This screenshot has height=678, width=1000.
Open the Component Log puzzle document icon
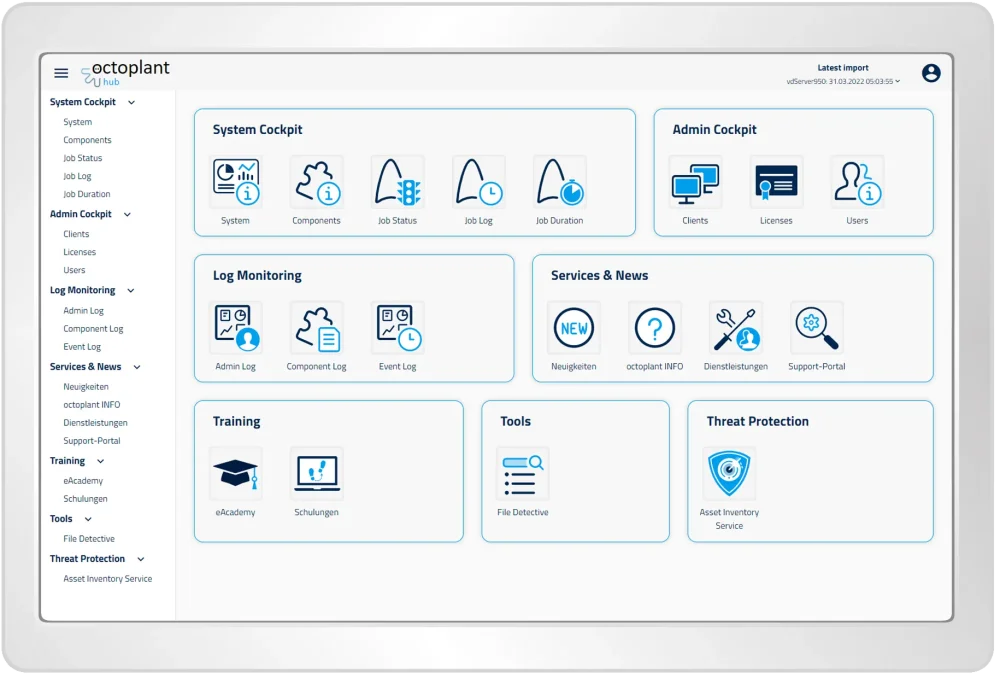317,328
